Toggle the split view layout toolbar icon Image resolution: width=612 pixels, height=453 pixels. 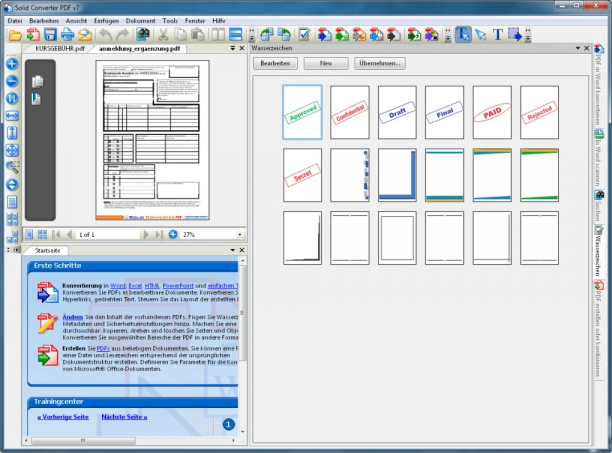[218, 35]
